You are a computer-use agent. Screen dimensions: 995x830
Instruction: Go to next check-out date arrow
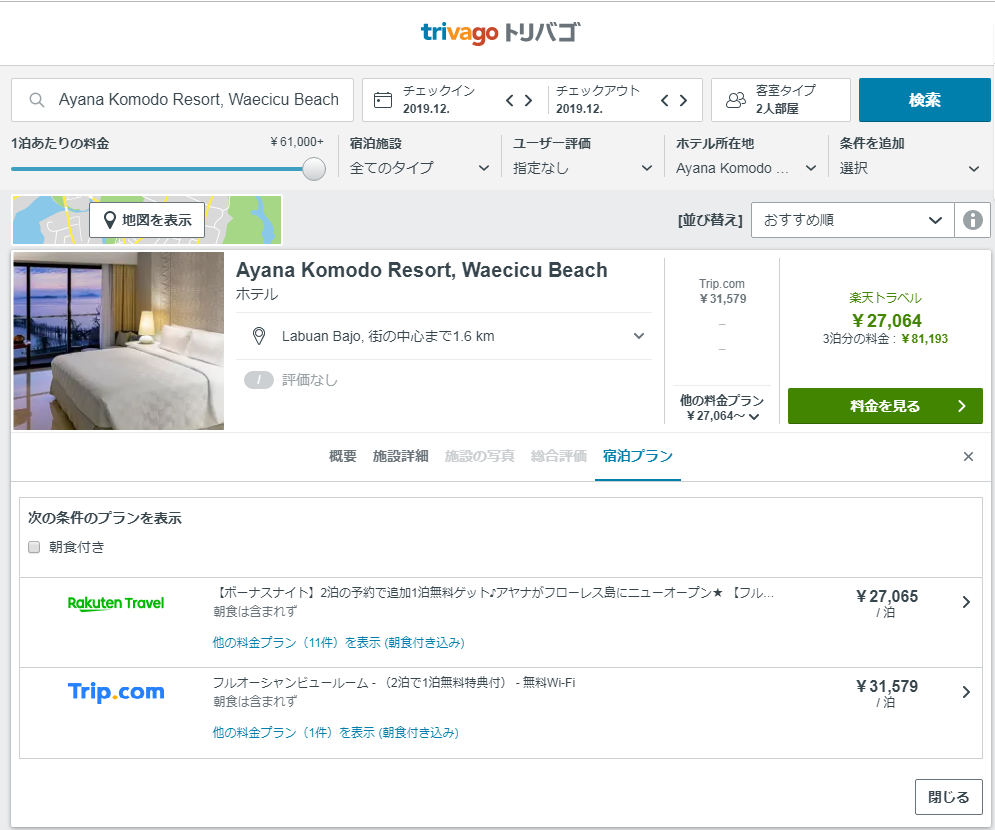[683, 100]
